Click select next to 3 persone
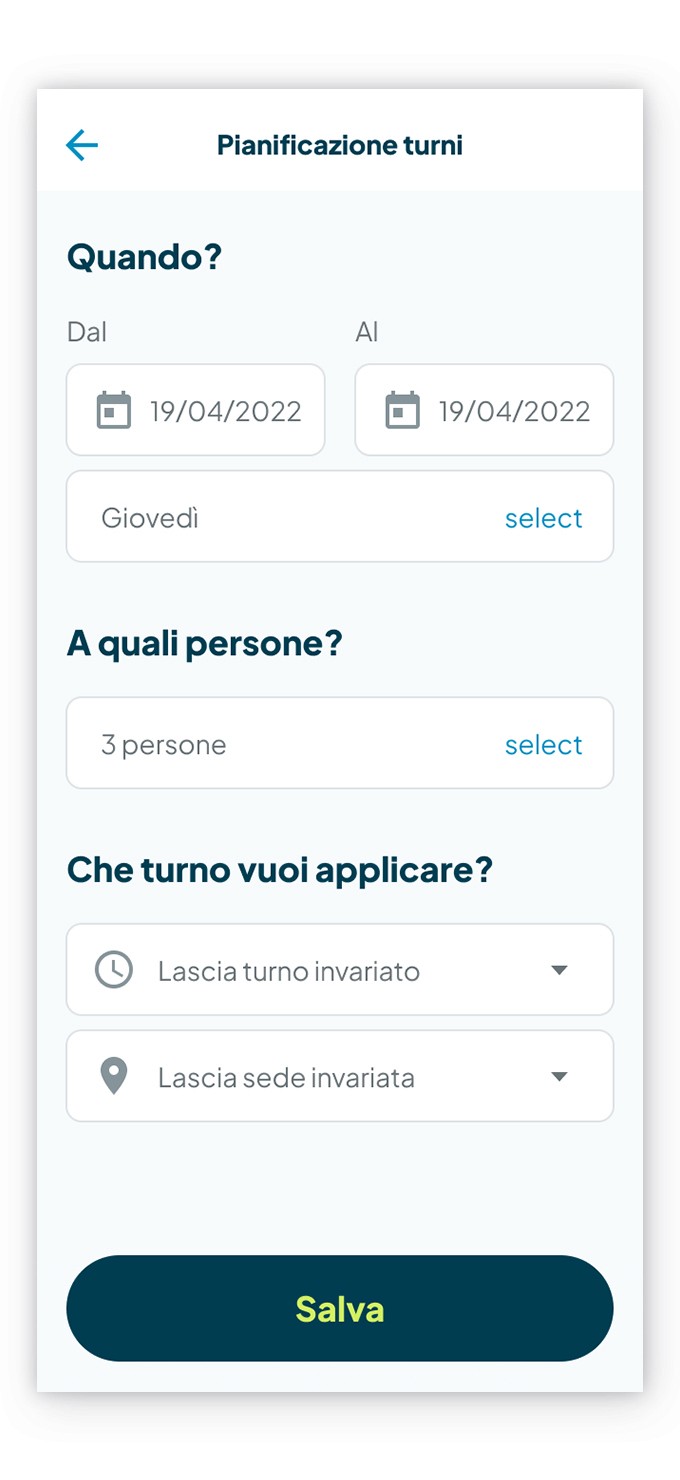Screen dimensions: 680x1480 [544, 743]
